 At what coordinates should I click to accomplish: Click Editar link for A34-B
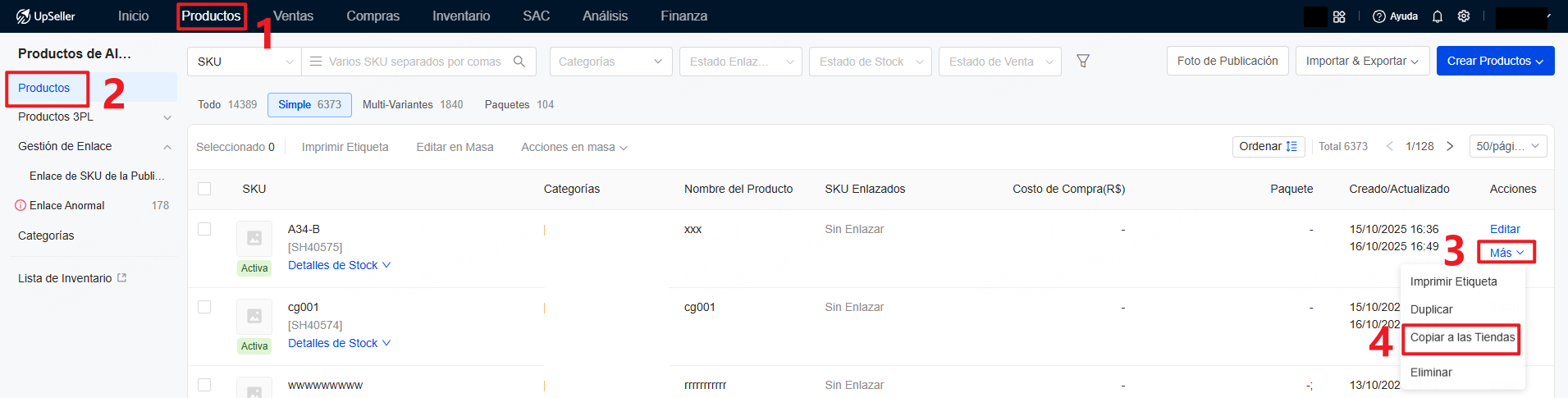click(x=1505, y=229)
